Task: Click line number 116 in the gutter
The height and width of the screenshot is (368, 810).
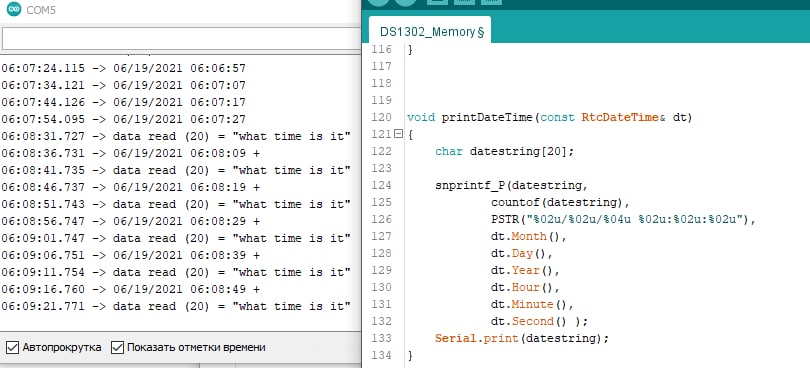Action: [382, 50]
